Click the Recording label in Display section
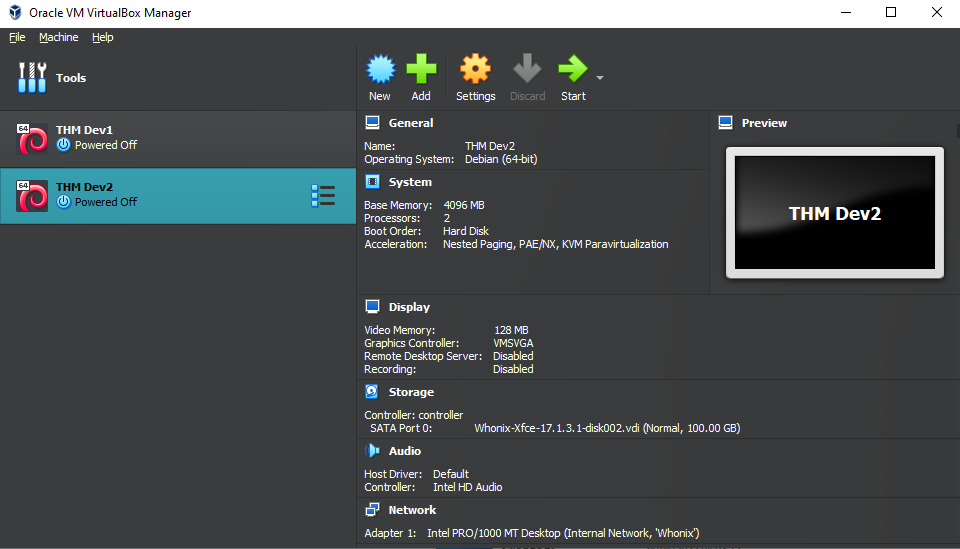Viewport: 960px width, 549px height. point(390,369)
